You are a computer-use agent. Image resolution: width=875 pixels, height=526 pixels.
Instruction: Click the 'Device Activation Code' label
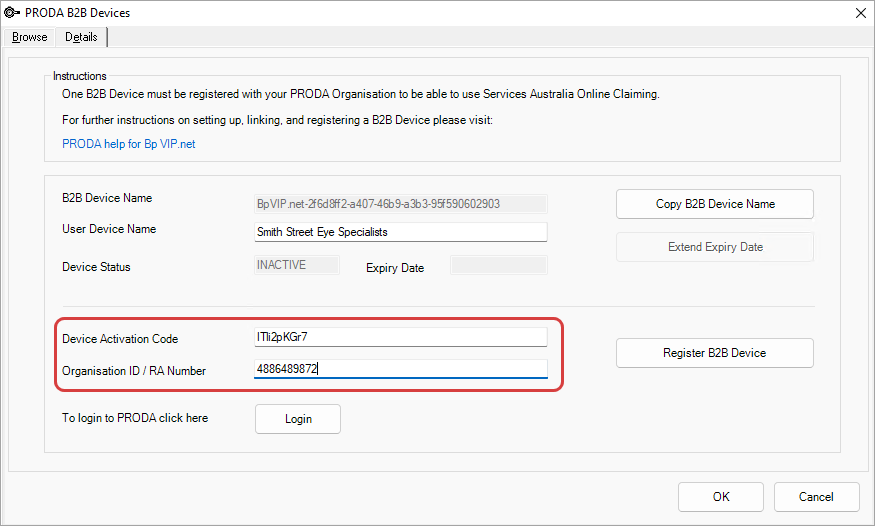tap(120, 339)
